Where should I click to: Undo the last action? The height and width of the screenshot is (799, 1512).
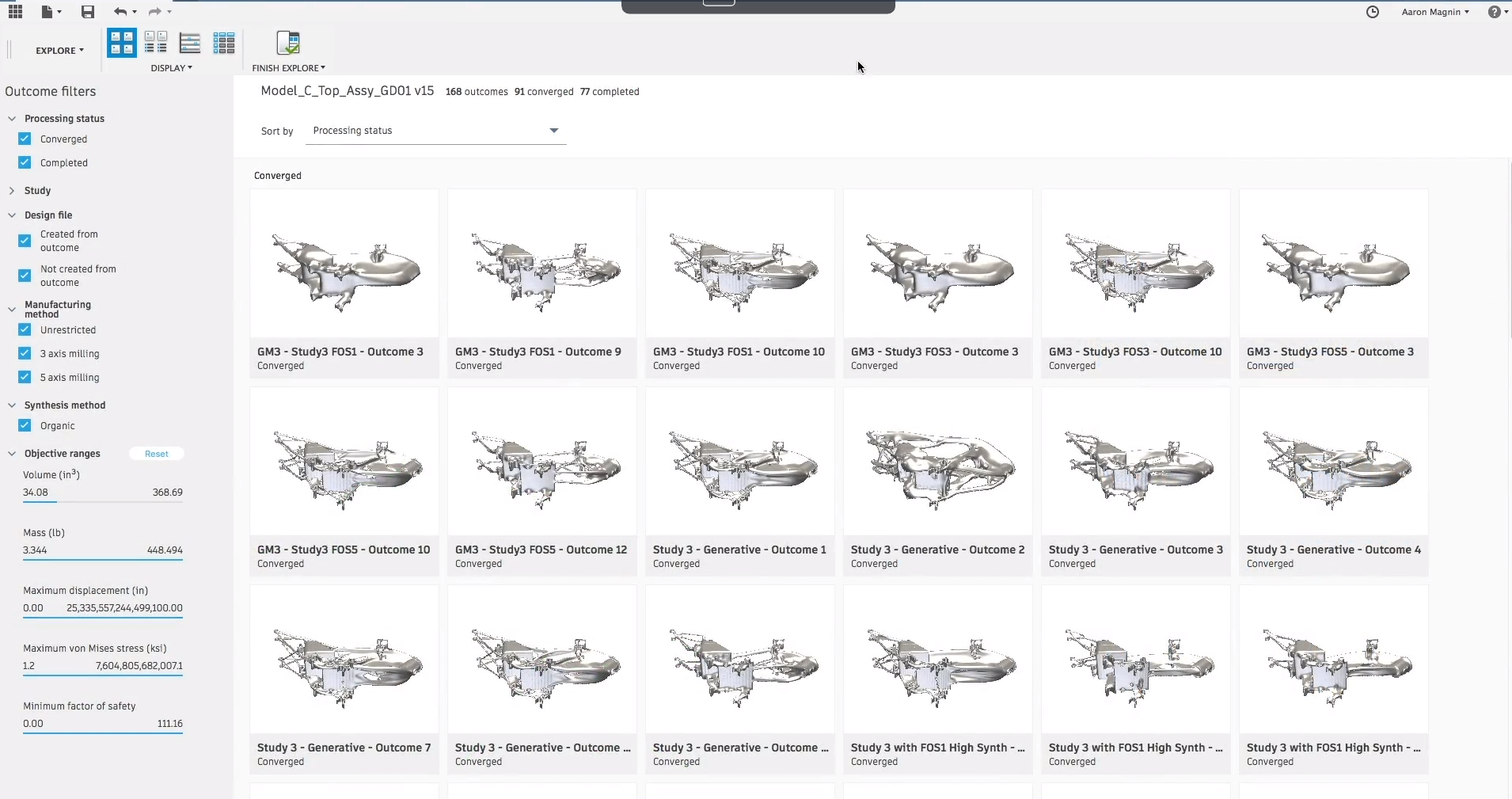click(120, 11)
